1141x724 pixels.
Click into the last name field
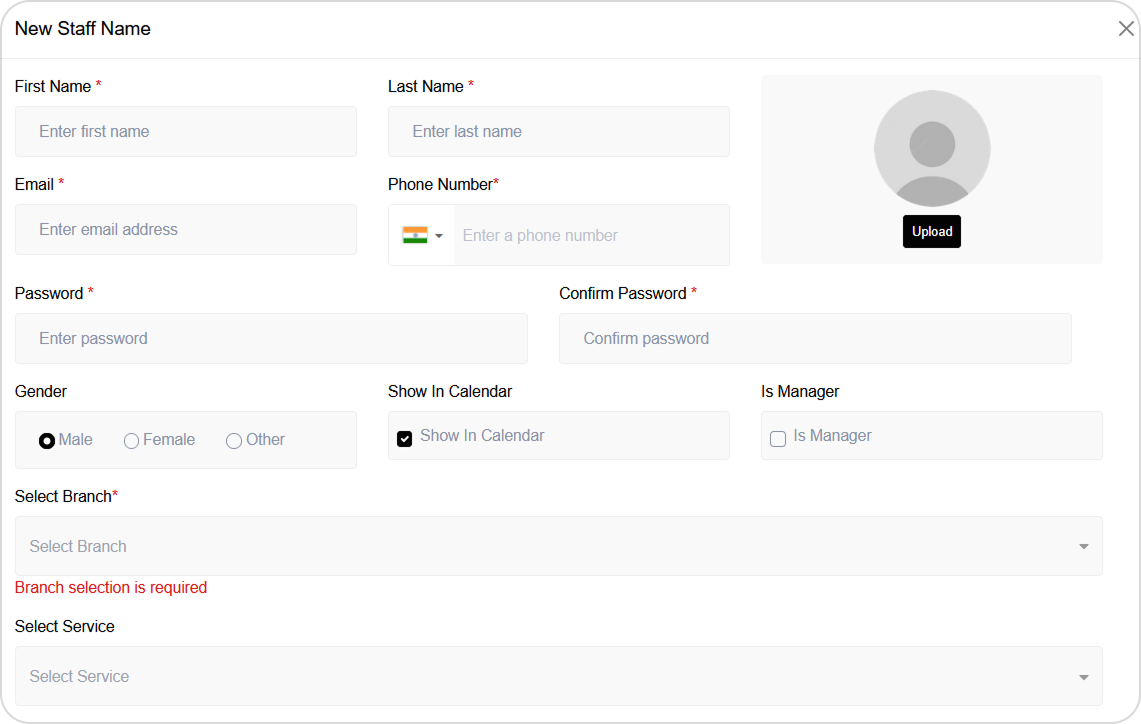(x=558, y=131)
